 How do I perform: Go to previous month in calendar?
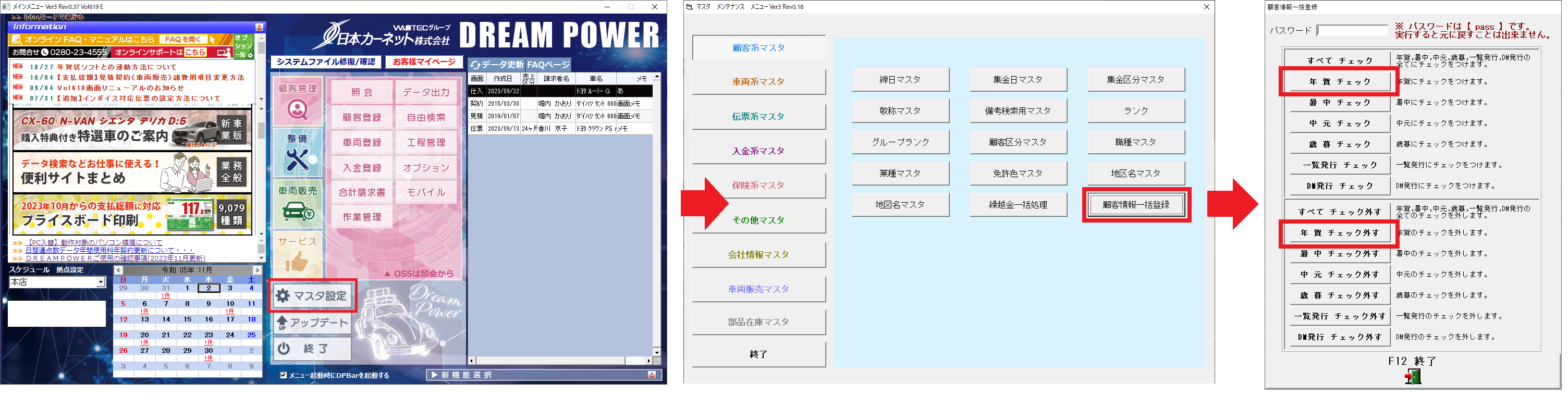119,270
